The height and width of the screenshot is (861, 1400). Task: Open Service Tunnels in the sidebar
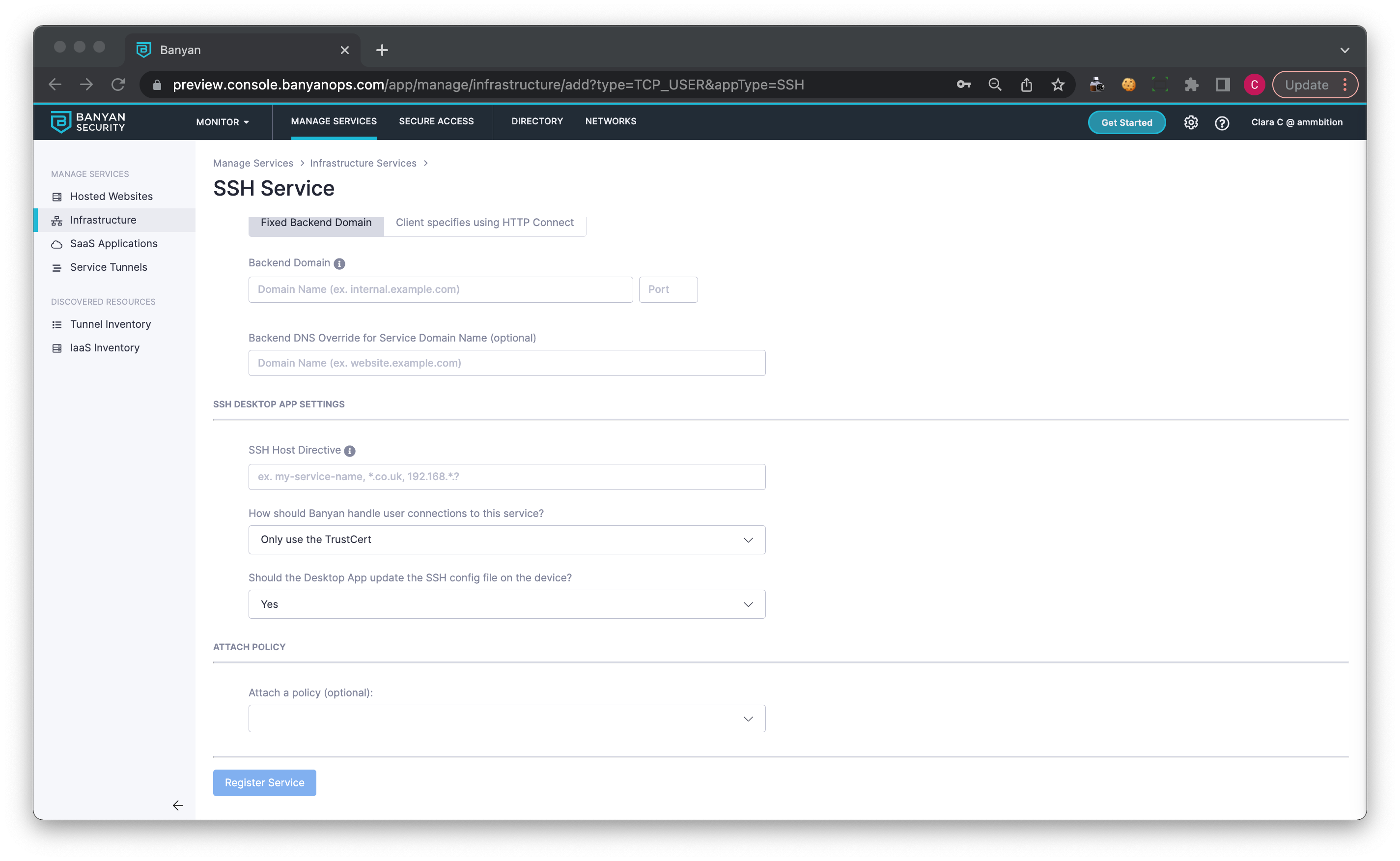[108, 267]
